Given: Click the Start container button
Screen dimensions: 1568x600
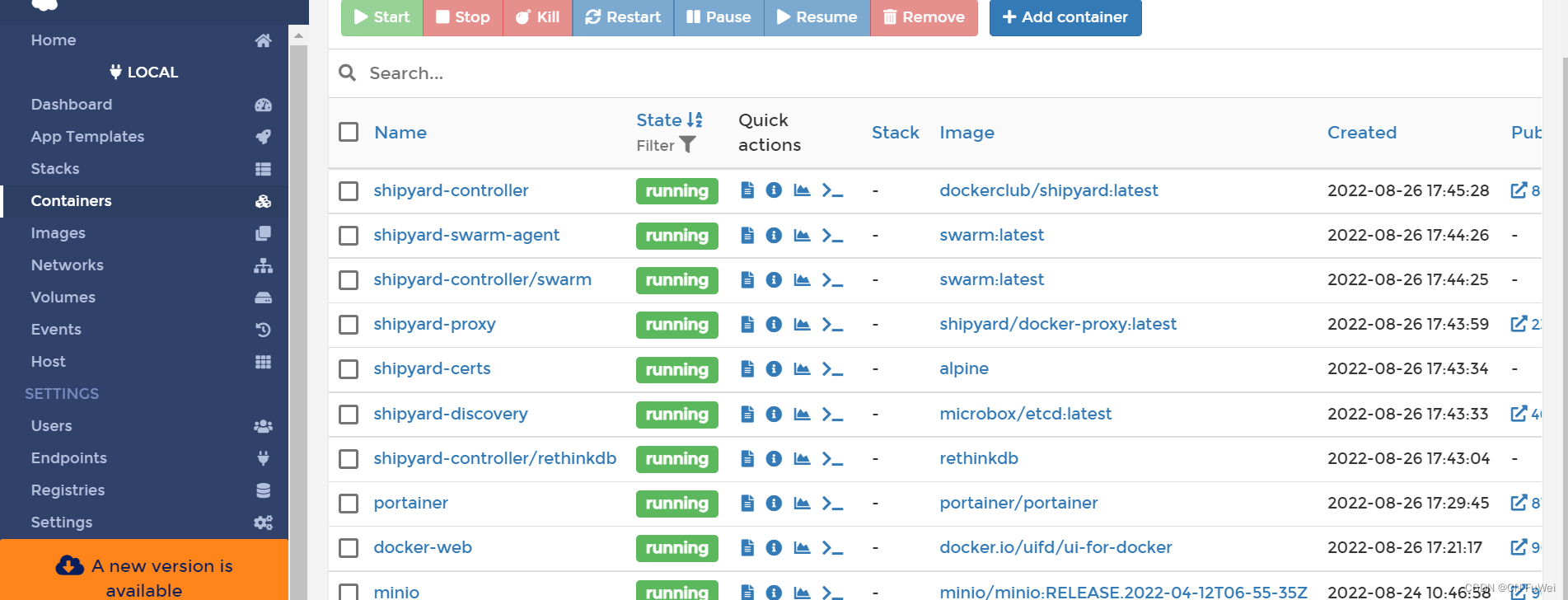Looking at the screenshot, I should 381,17.
